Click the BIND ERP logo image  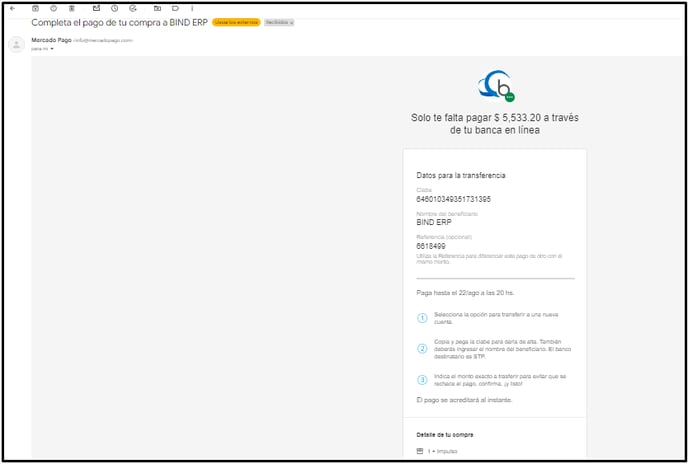[x=496, y=86]
